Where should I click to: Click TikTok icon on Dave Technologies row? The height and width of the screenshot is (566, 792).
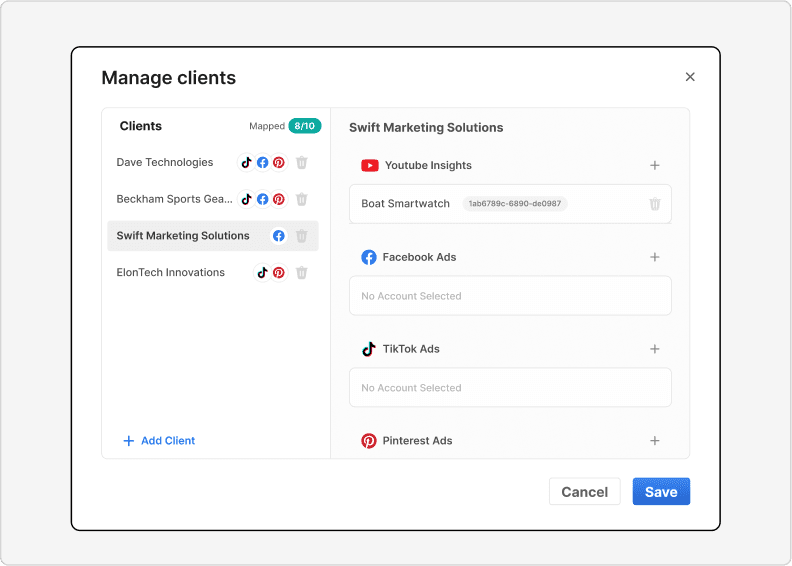click(246, 163)
